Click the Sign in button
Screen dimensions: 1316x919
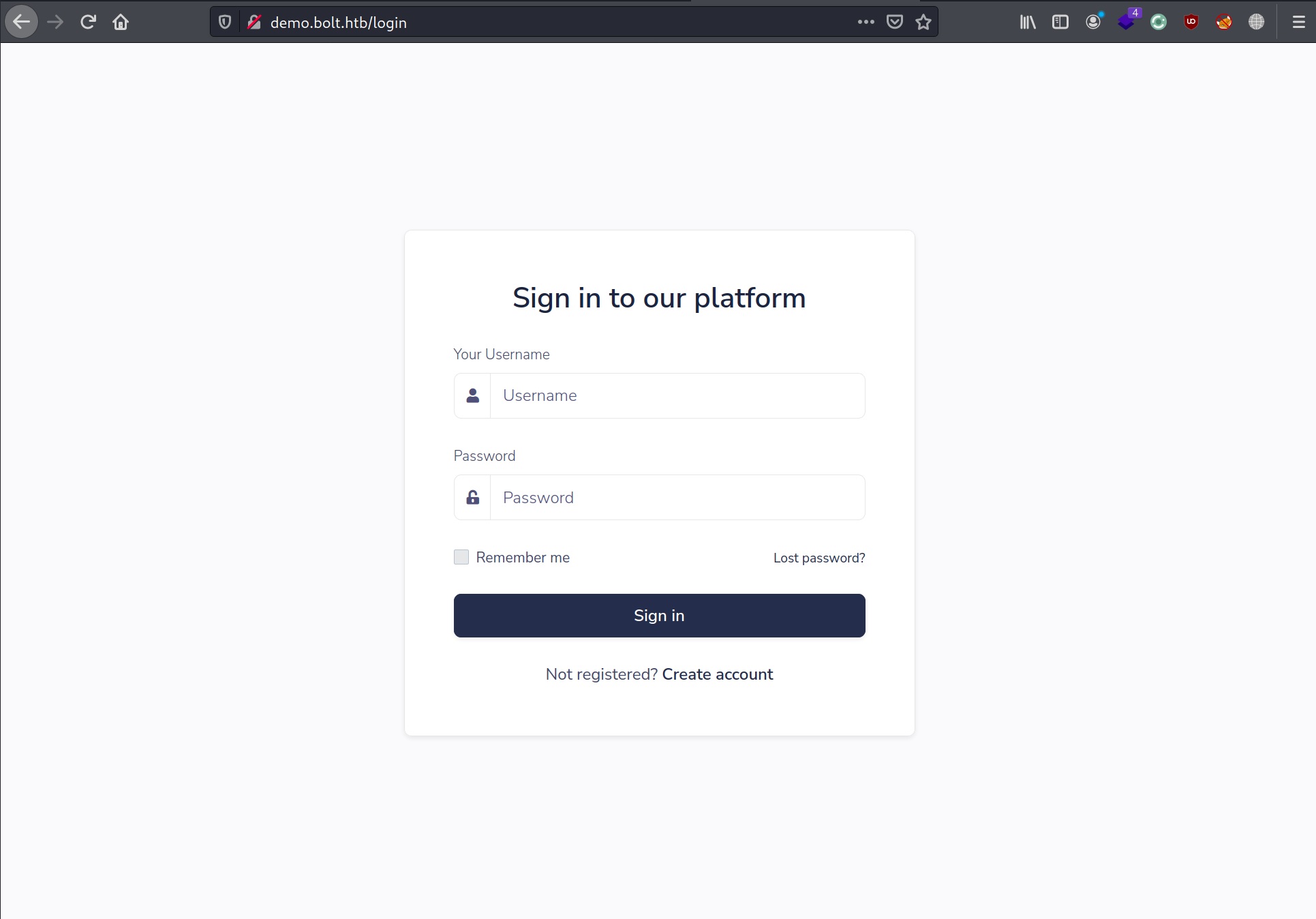click(x=660, y=616)
